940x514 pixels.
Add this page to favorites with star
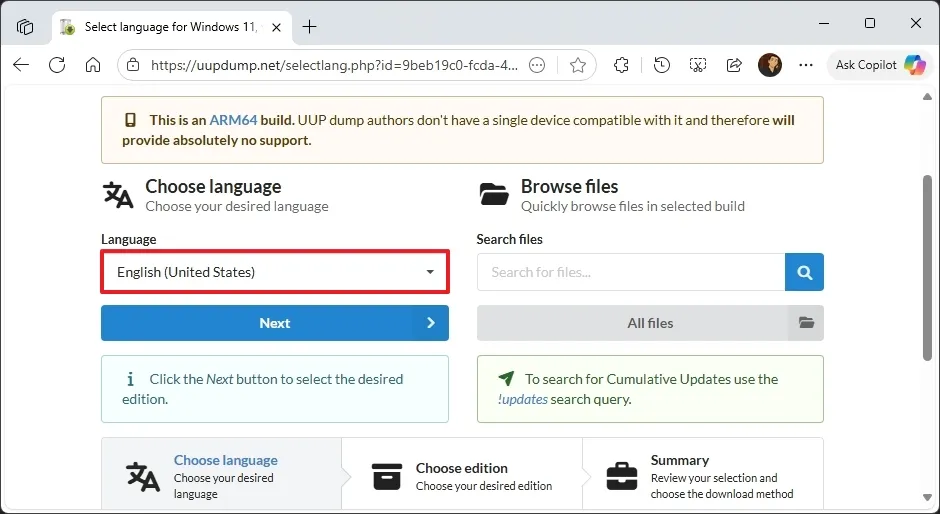(578, 65)
